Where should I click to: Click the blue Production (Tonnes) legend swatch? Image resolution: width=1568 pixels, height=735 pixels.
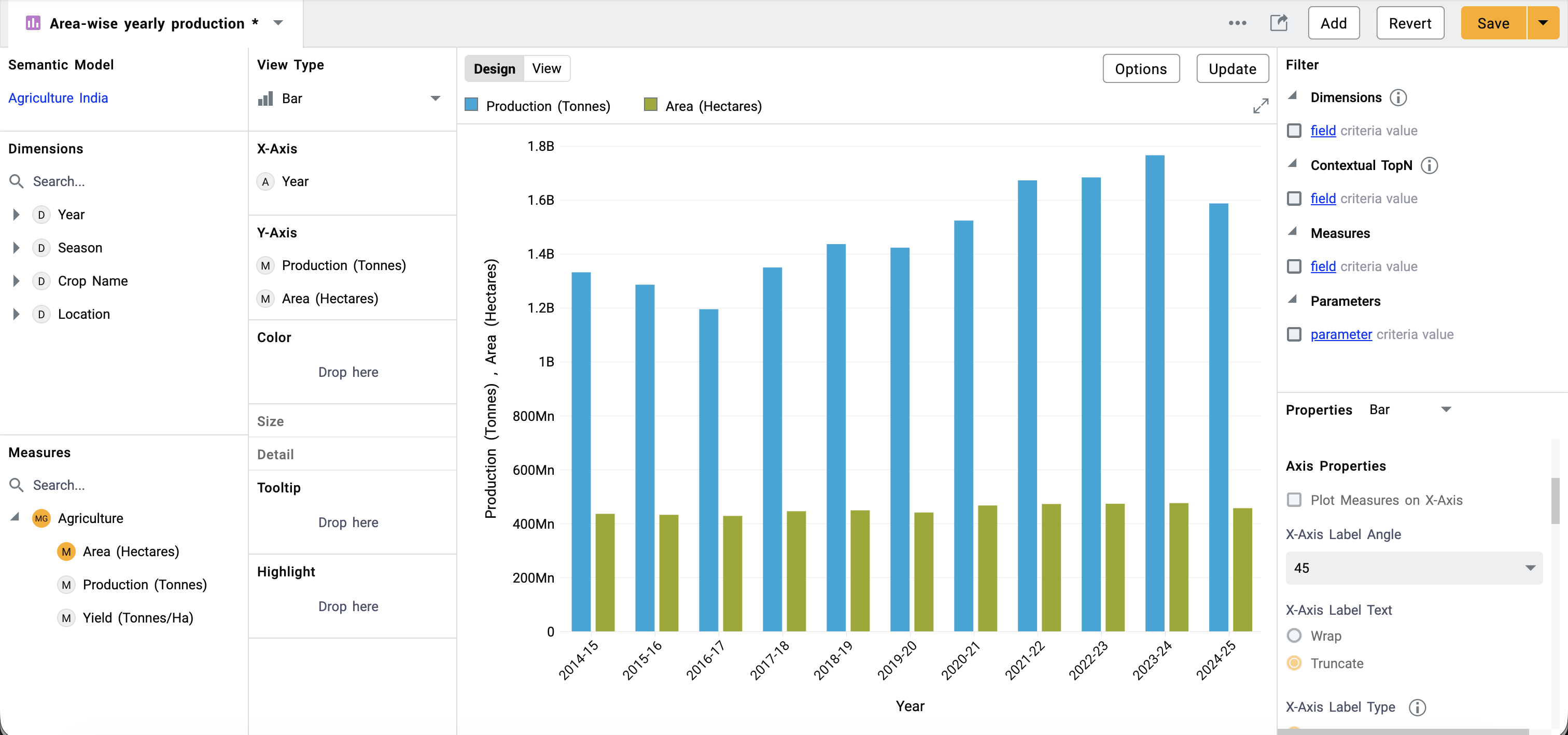[471, 105]
